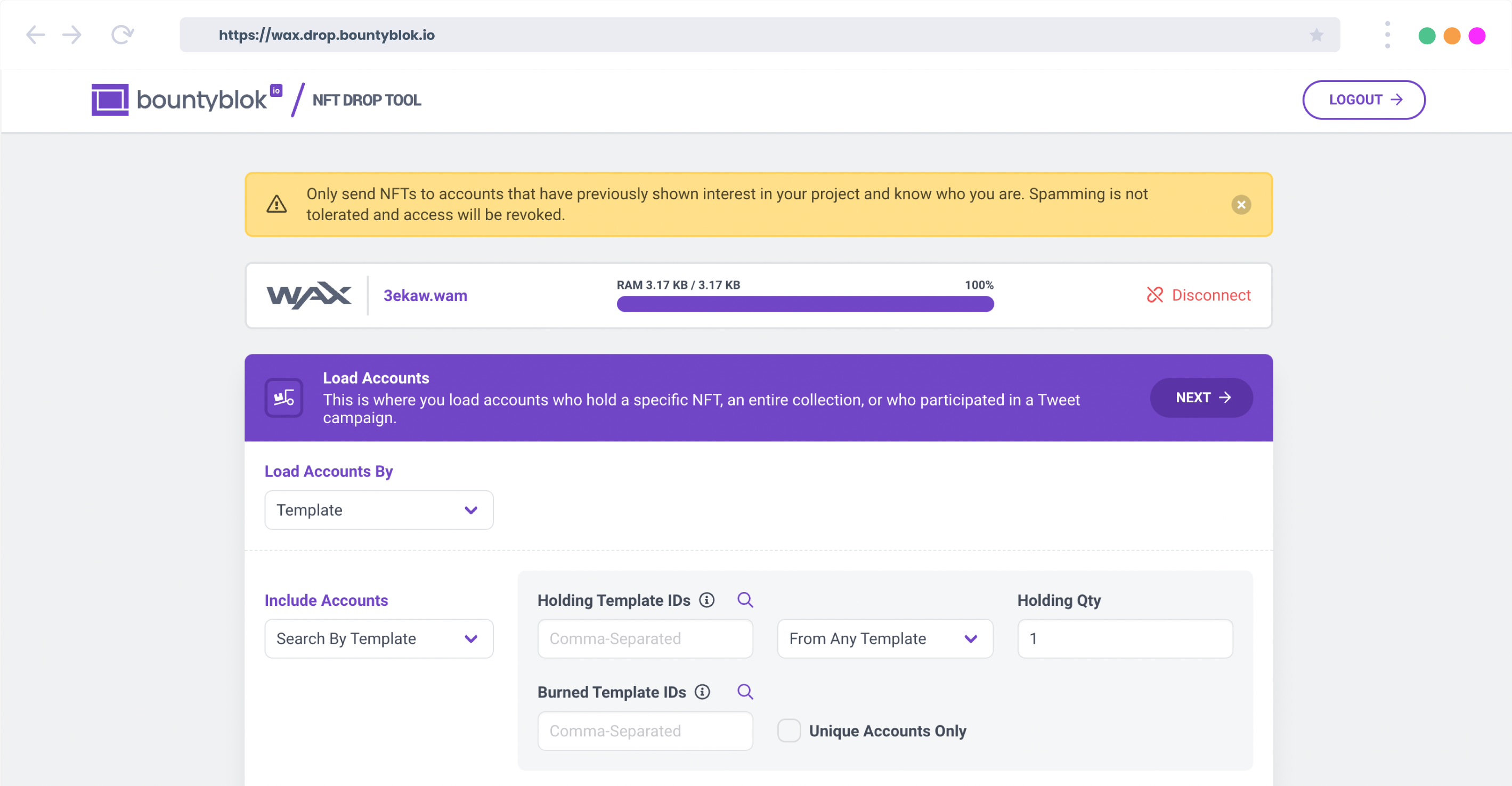Enable Unique Accounts Only
The width and height of the screenshot is (1512, 786).
pos(789,730)
